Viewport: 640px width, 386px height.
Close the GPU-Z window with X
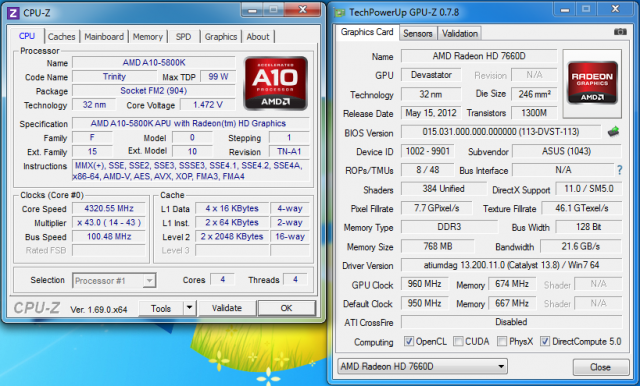616,9
